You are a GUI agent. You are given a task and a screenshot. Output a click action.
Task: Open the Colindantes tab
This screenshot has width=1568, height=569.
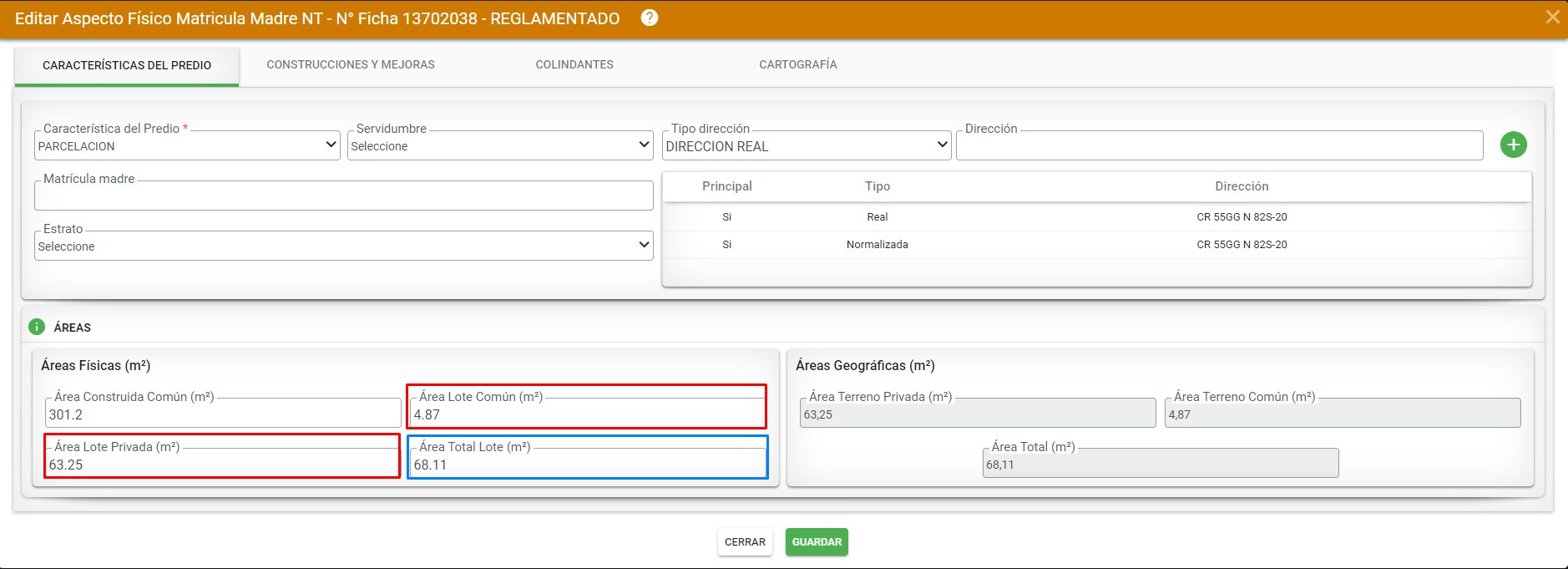click(574, 64)
